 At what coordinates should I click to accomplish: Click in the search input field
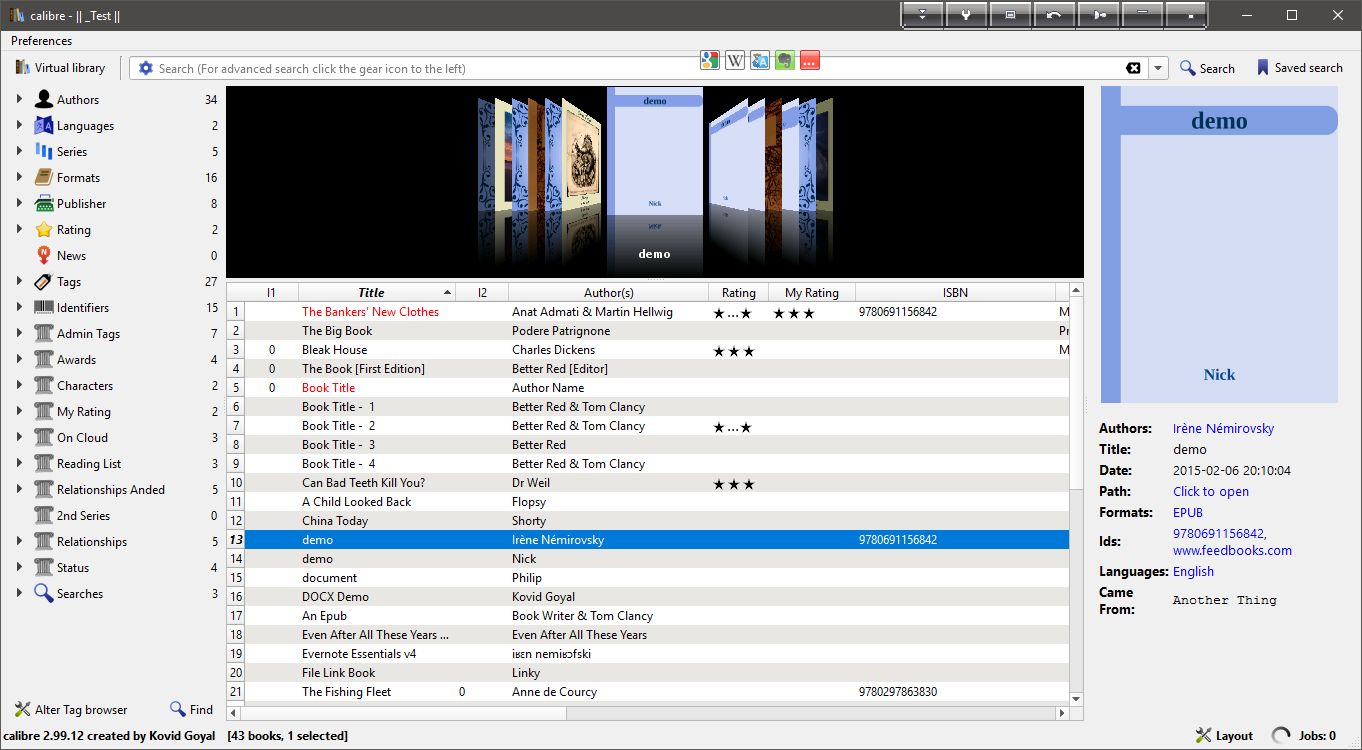click(638, 68)
